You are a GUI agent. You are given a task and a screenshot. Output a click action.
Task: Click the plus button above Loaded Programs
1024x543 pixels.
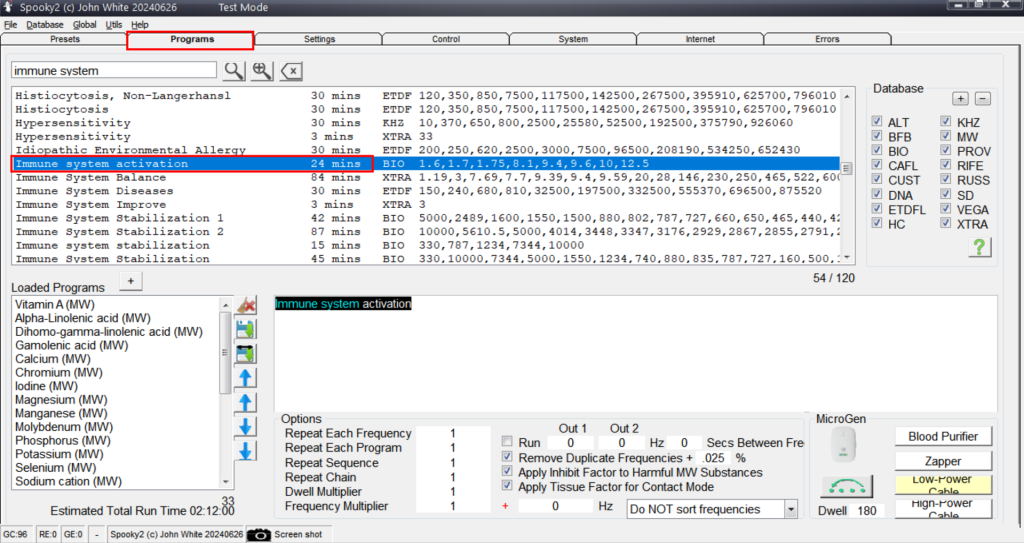tap(131, 280)
